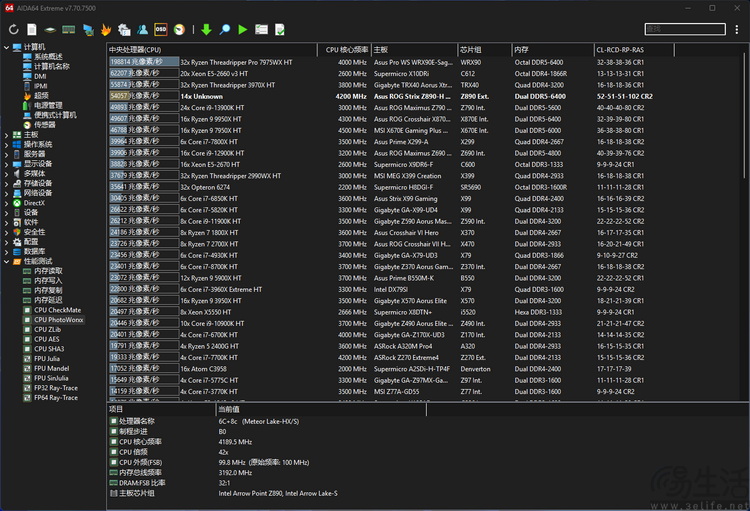Select 安全性 in the tree
This screenshot has width=750, height=511.
click(x=34, y=232)
